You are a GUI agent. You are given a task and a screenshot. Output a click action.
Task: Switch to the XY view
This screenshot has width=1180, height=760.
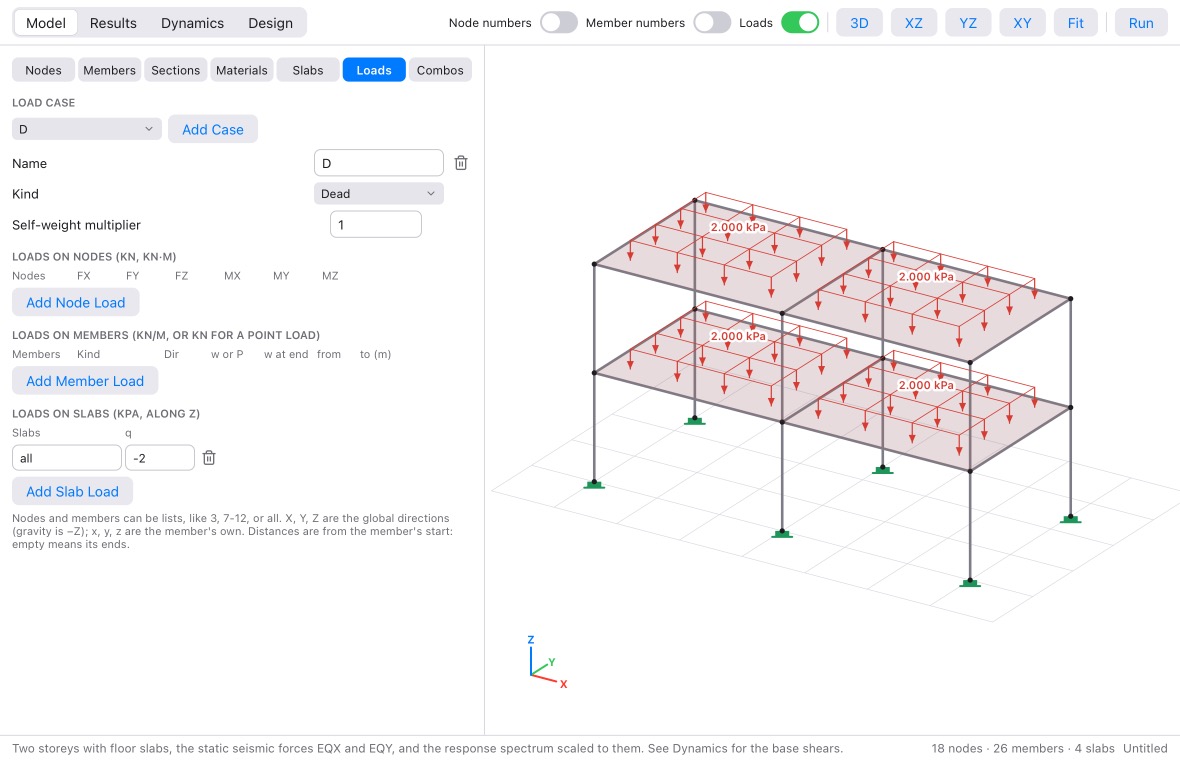[x=1022, y=23]
